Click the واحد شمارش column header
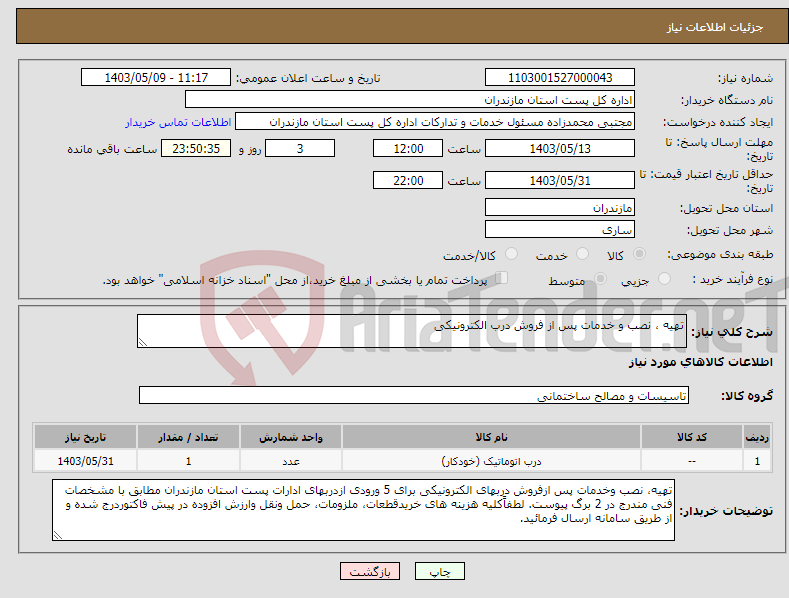The width and height of the screenshot is (789, 598). tap(291, 437)
